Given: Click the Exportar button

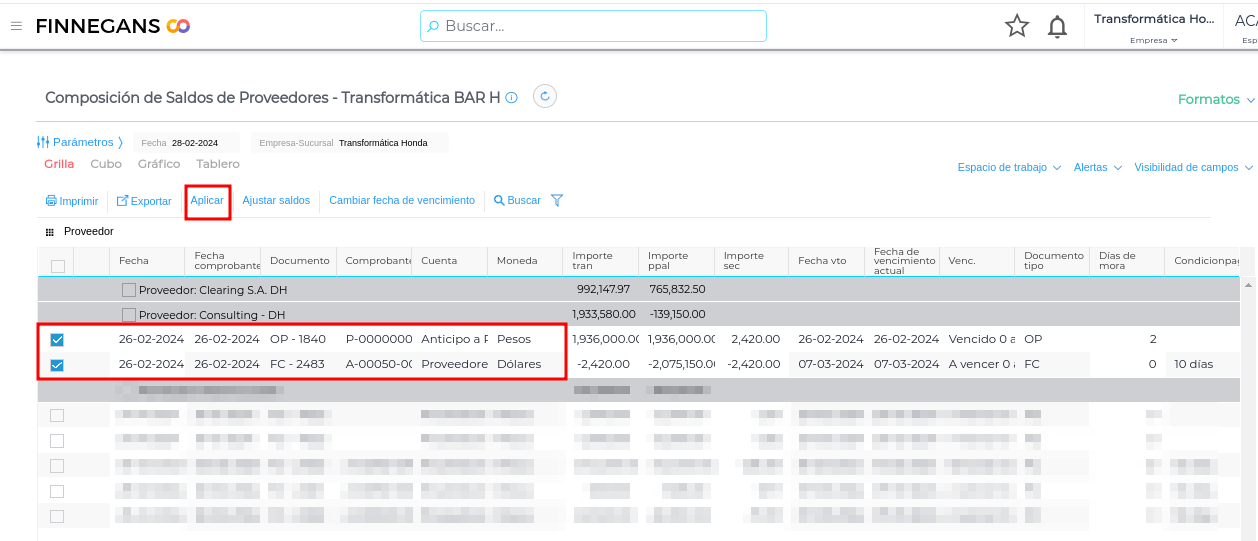Looking at the screenshot, I should coord(144,201).
